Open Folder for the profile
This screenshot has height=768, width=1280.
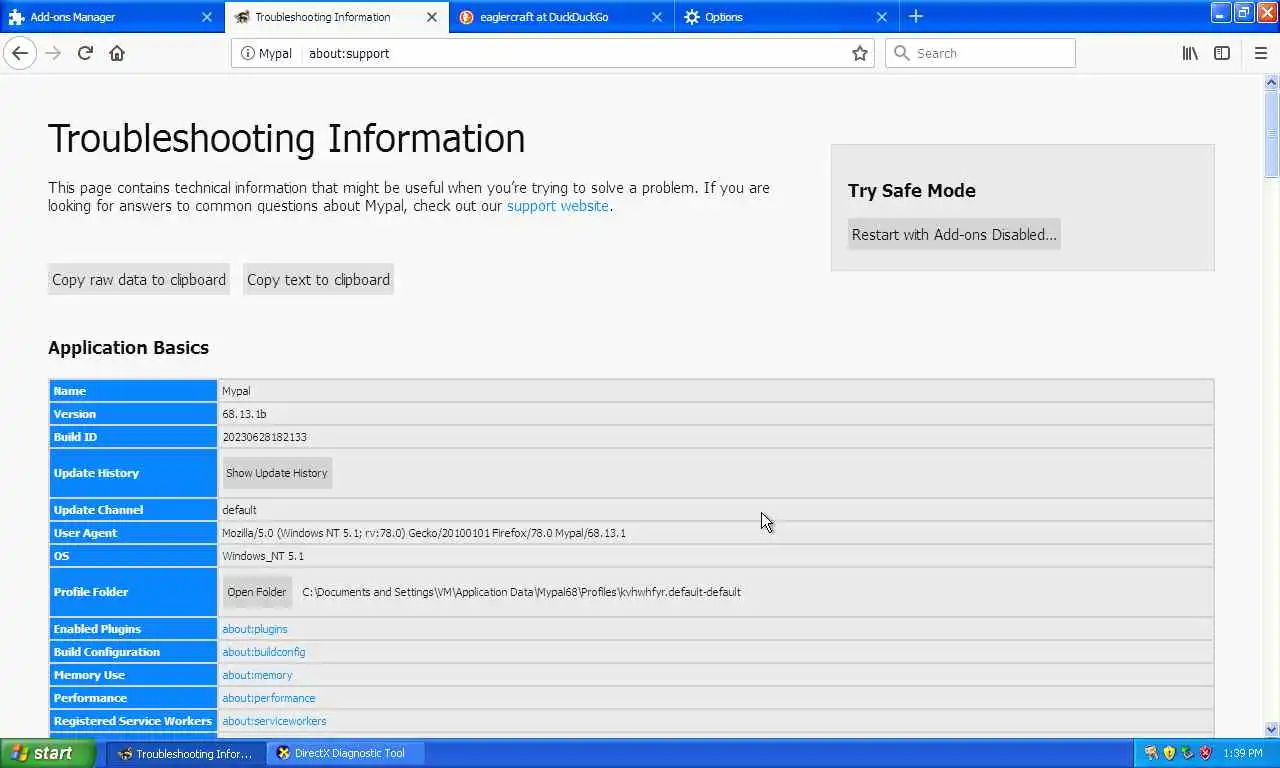pos(257,592)
